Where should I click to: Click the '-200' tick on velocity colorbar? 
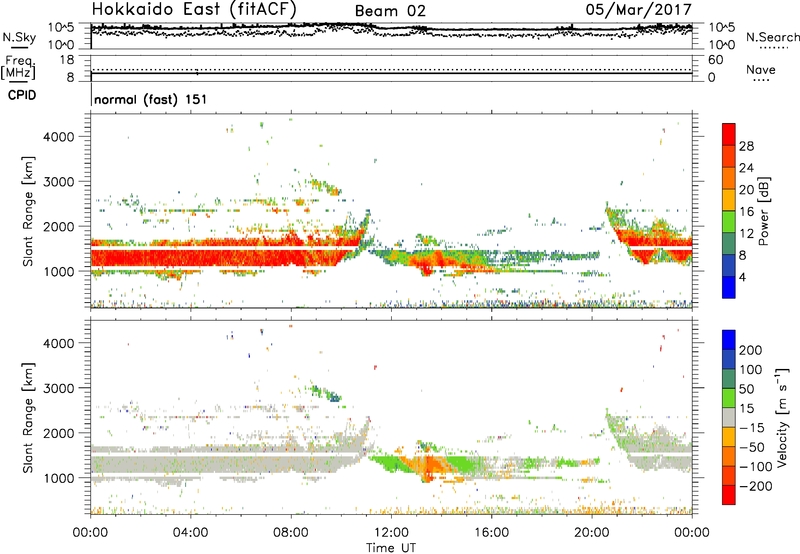[755, 486]
